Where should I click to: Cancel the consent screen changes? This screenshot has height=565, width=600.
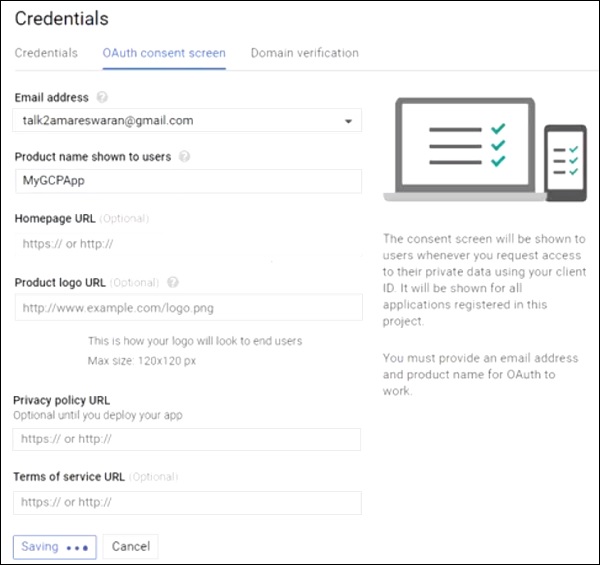(x=131, y=547)
